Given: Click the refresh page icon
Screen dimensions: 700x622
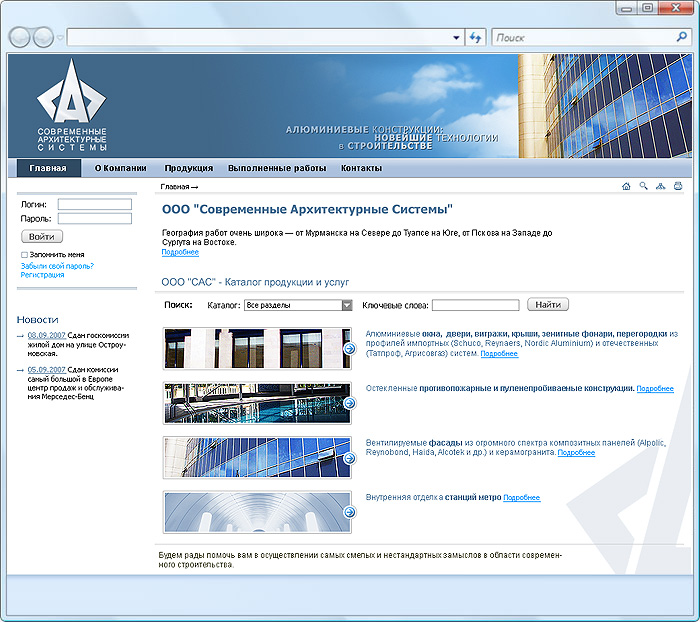Looking at the screenshot, I should pos(475,38).
